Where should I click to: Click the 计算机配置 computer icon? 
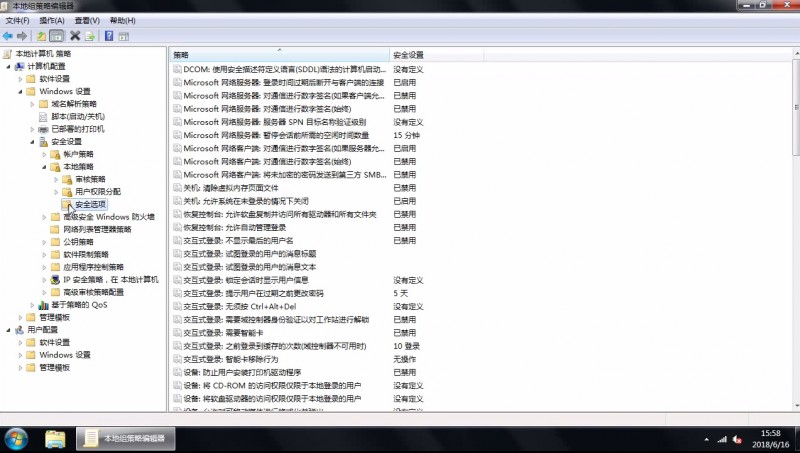pos(19,66)
